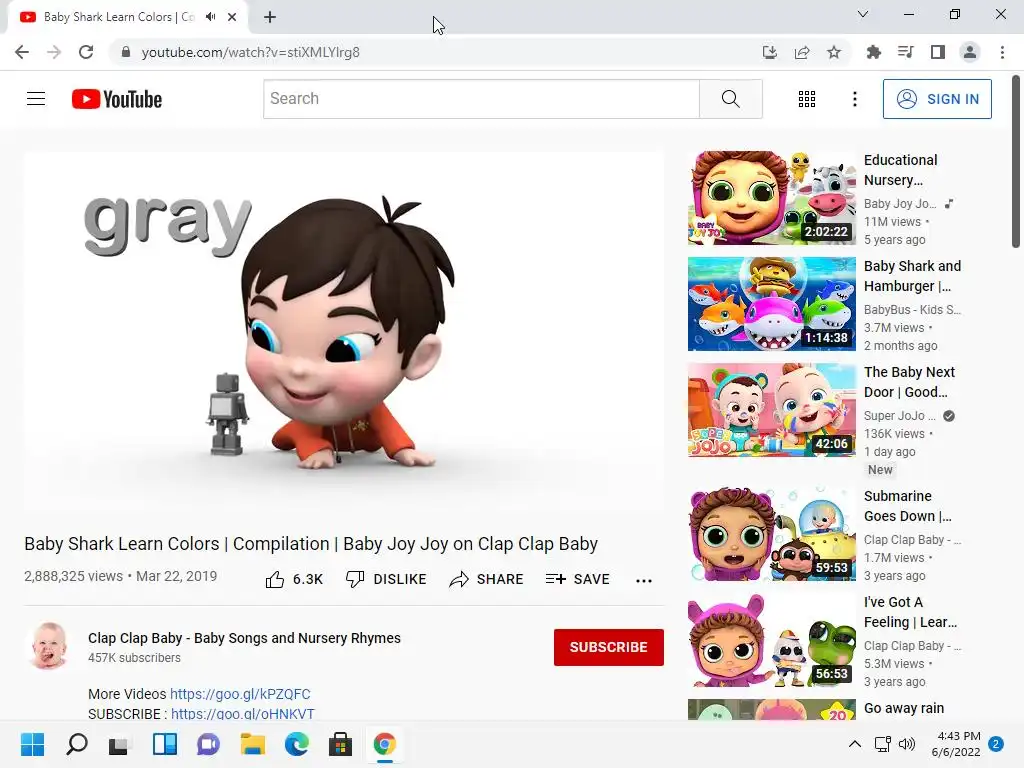Open the clock showing 4:43 PM
Image resolution: width=1024 pixels, height=768 pixels.
click(956, 744)
